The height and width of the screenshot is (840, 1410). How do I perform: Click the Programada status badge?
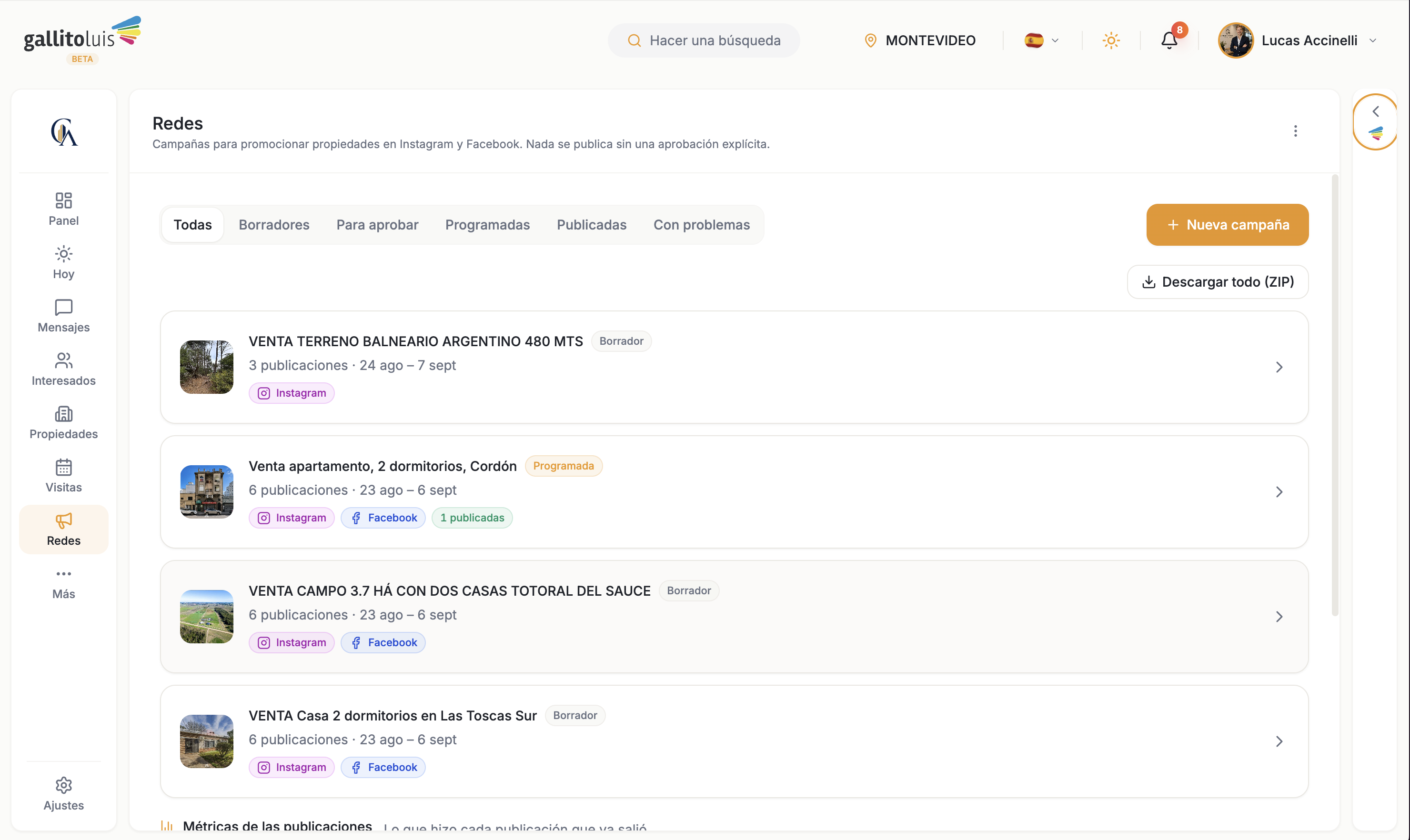point(564,466)
